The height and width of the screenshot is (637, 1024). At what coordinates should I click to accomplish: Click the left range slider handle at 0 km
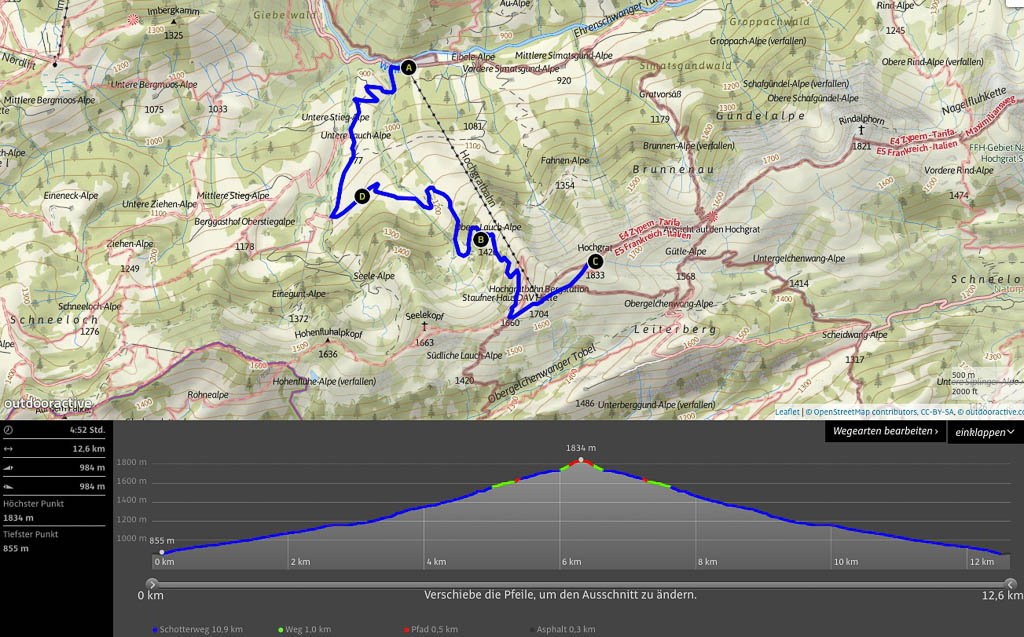[152, 583]
